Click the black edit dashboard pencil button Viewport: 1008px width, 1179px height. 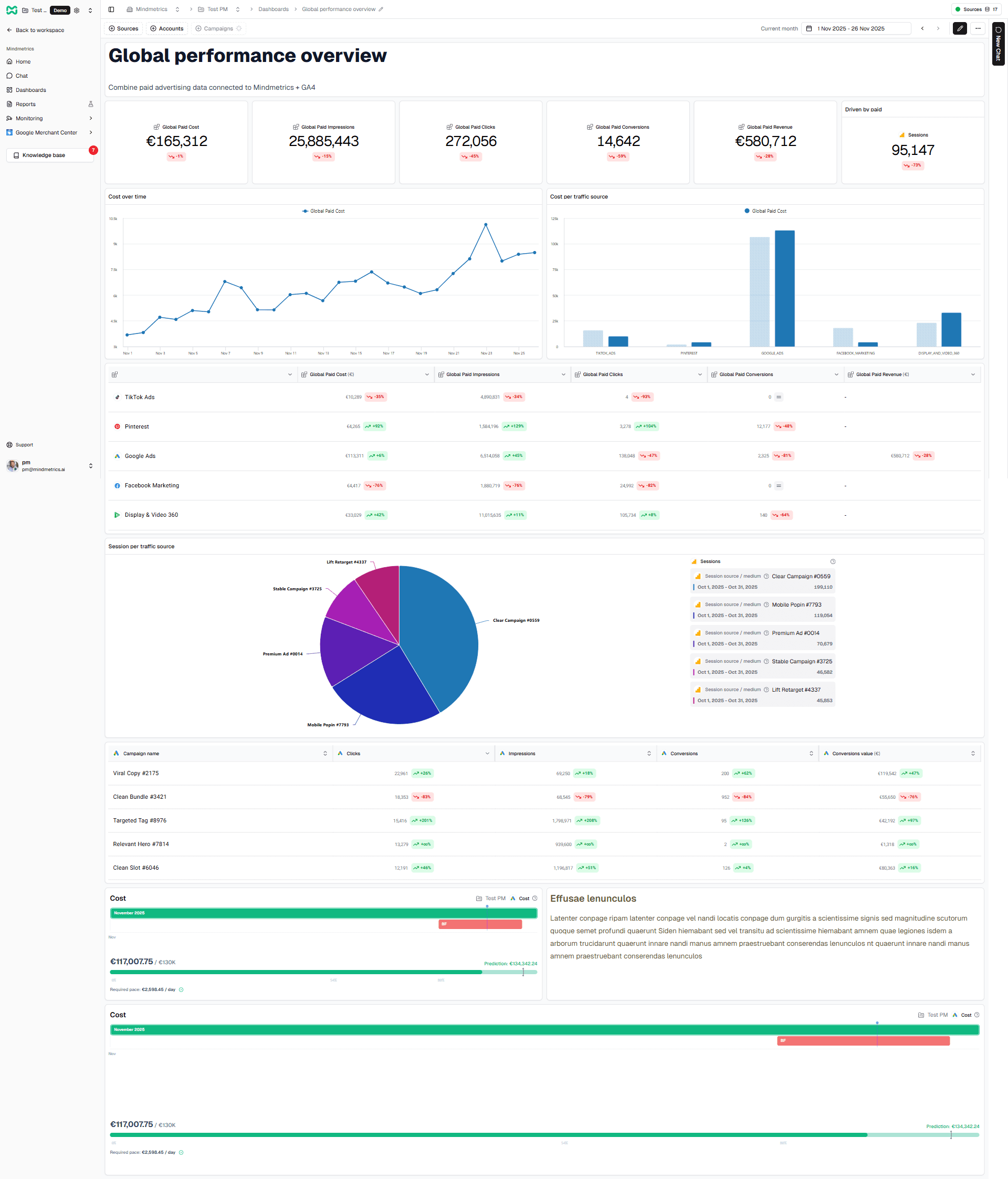coord(959,28)
